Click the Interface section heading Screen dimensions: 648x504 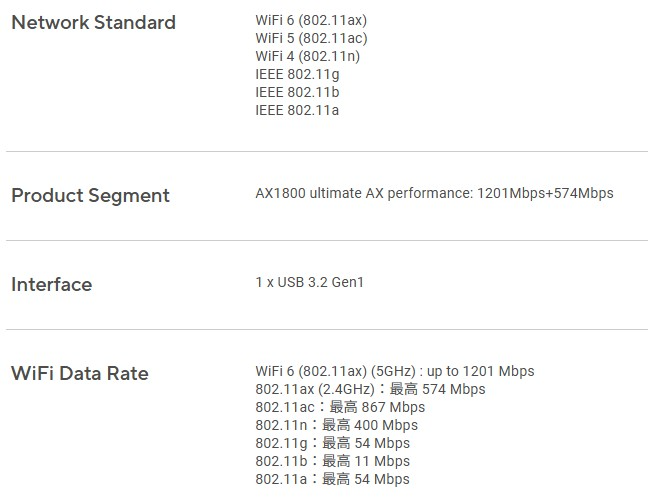tap(51, 284)
